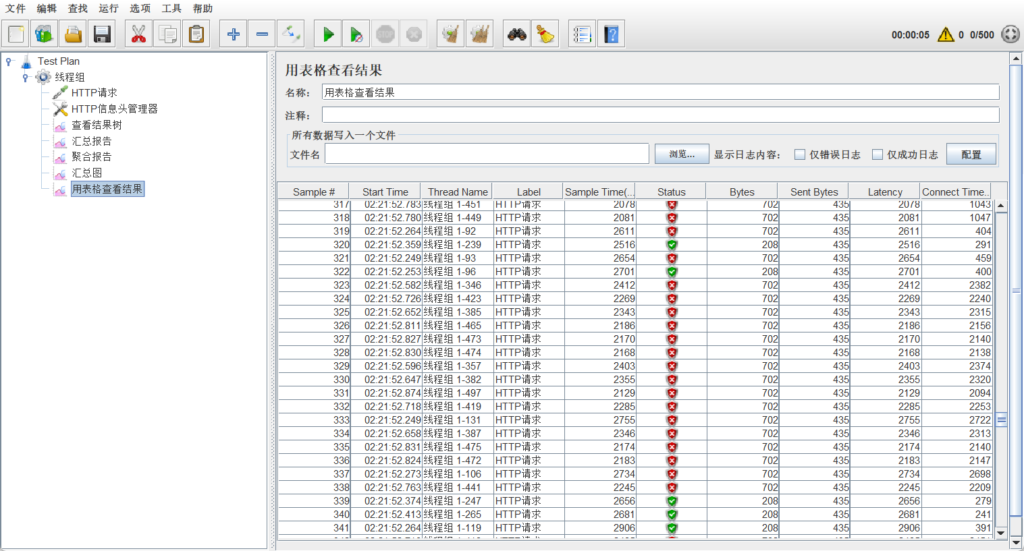1024x551 pixels.
Task: Open the 编辑 menu
Action: point(46,8)
